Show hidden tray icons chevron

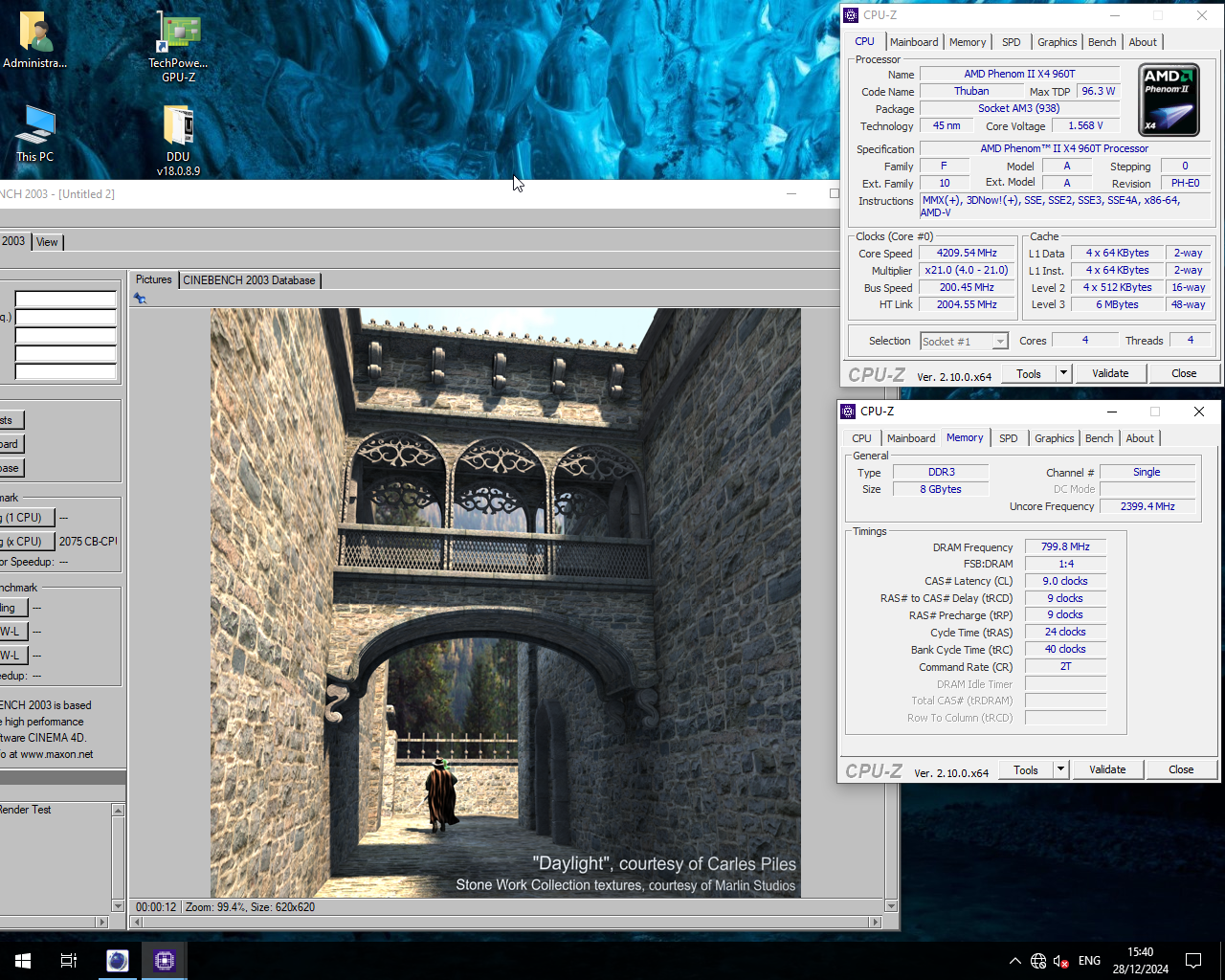pyautogui.click(x=1014, y=961)
